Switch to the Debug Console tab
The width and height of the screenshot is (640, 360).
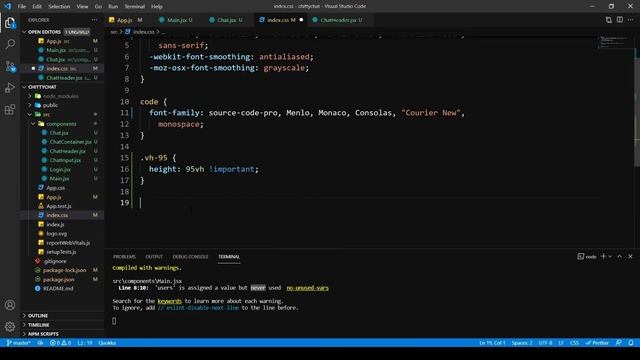pyautogui.click(x=190, y=257)
